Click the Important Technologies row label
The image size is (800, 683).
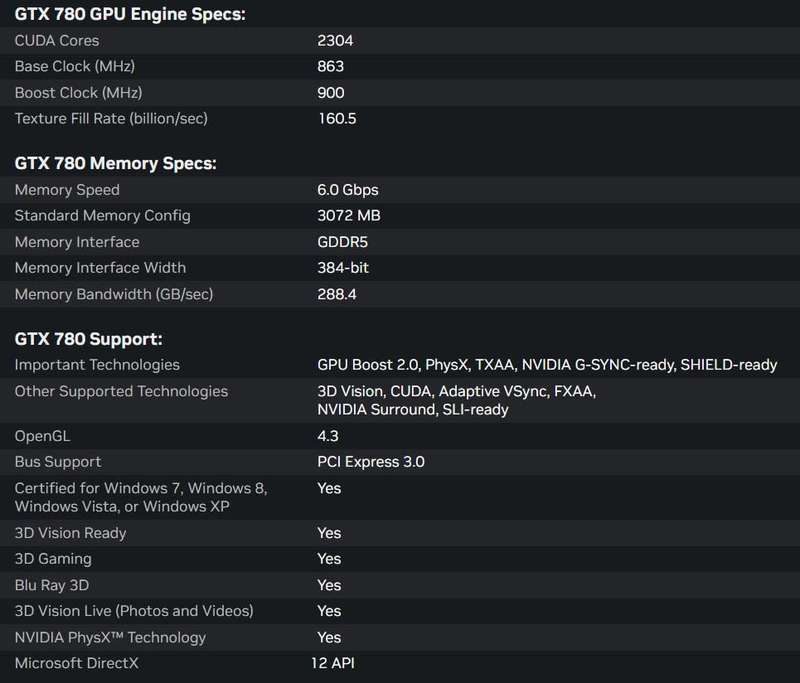point(97,365)
